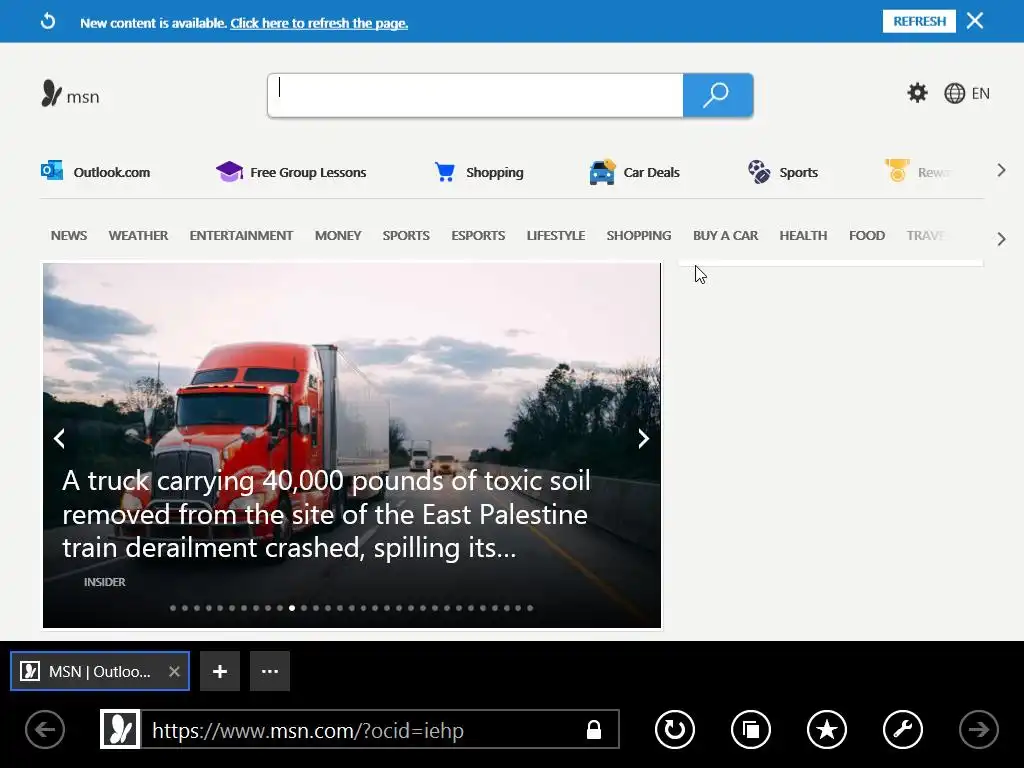This screenshot has width=1024, height=768.
Task: Open the EN language selector
Action: [x=967, y=93]
